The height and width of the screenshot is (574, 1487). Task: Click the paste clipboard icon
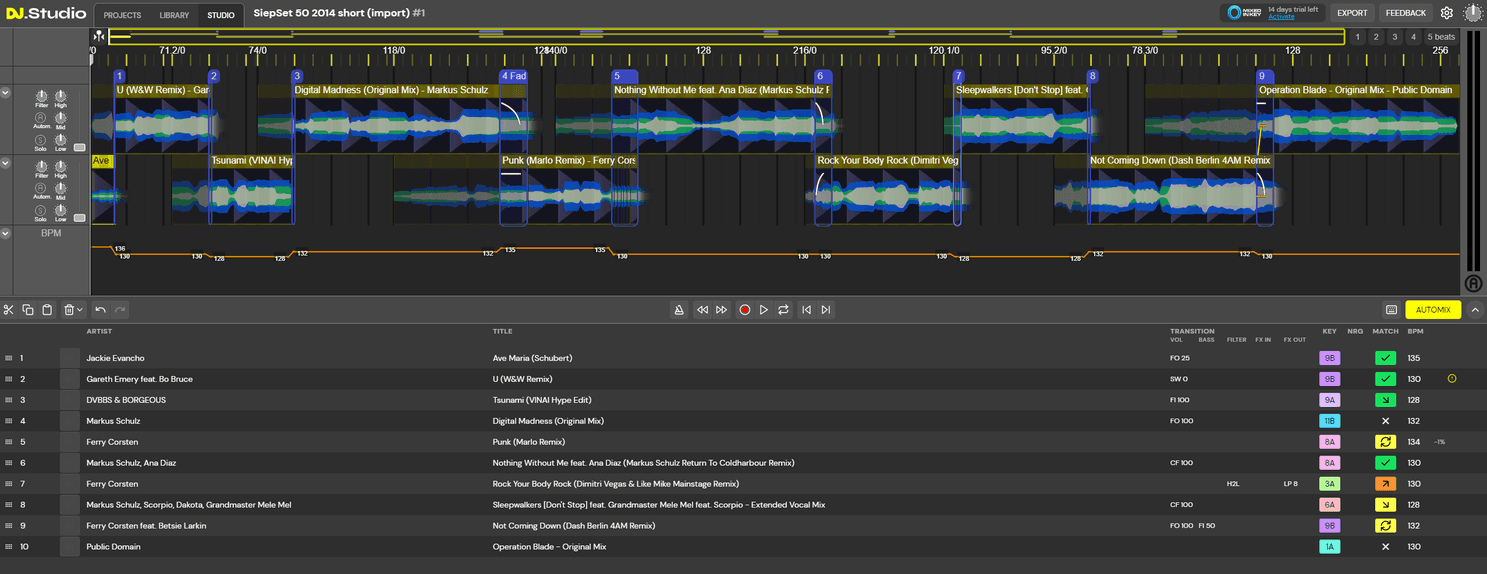click(x=47, y=310)
